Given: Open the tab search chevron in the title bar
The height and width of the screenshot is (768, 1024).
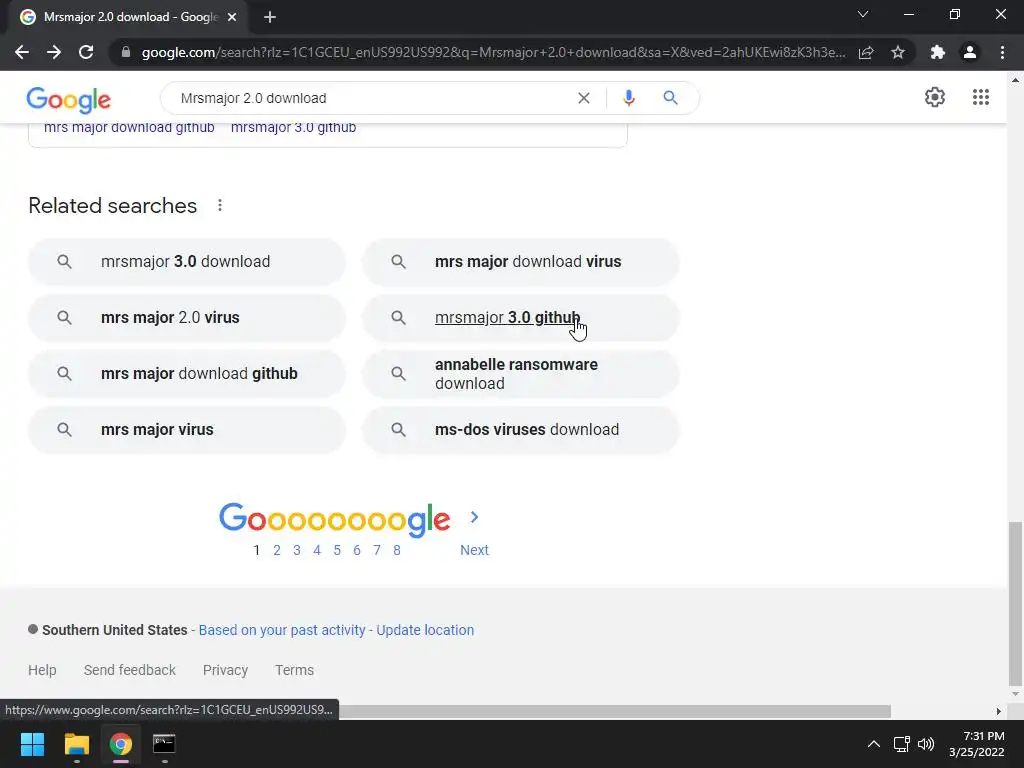Looking at the screenshot, I should tap(863, 14).
